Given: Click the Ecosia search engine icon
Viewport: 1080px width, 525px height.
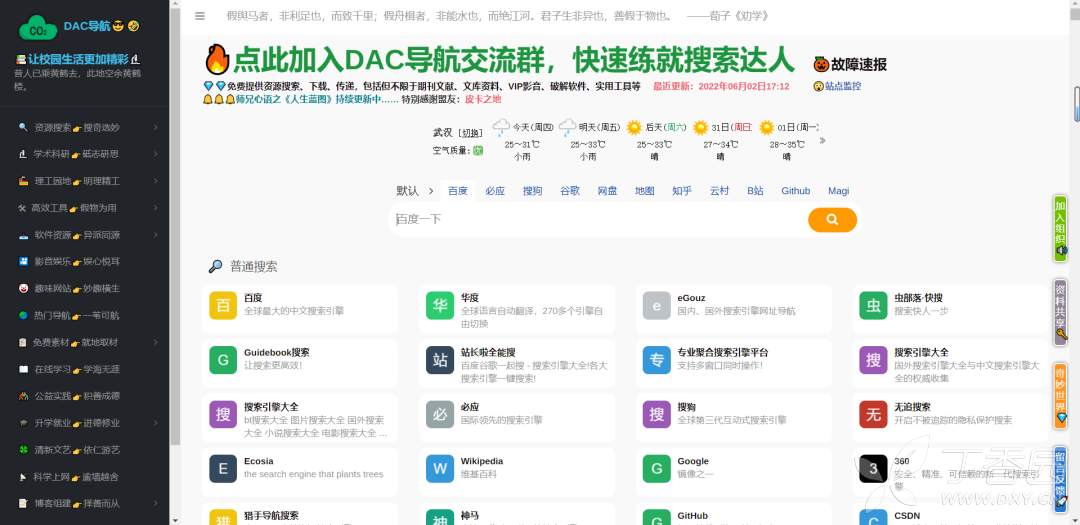Looking at the screenshot, I should coord(223,468).
